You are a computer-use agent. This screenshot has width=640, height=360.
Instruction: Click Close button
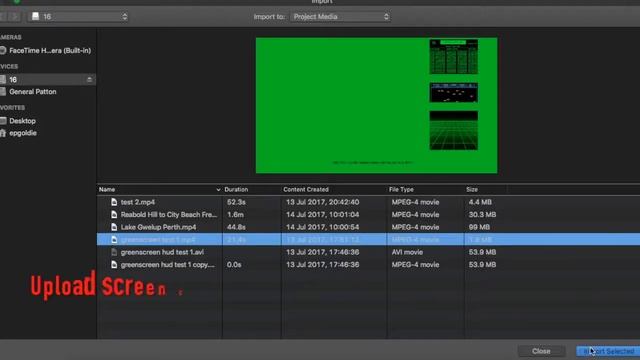point(541,351)
